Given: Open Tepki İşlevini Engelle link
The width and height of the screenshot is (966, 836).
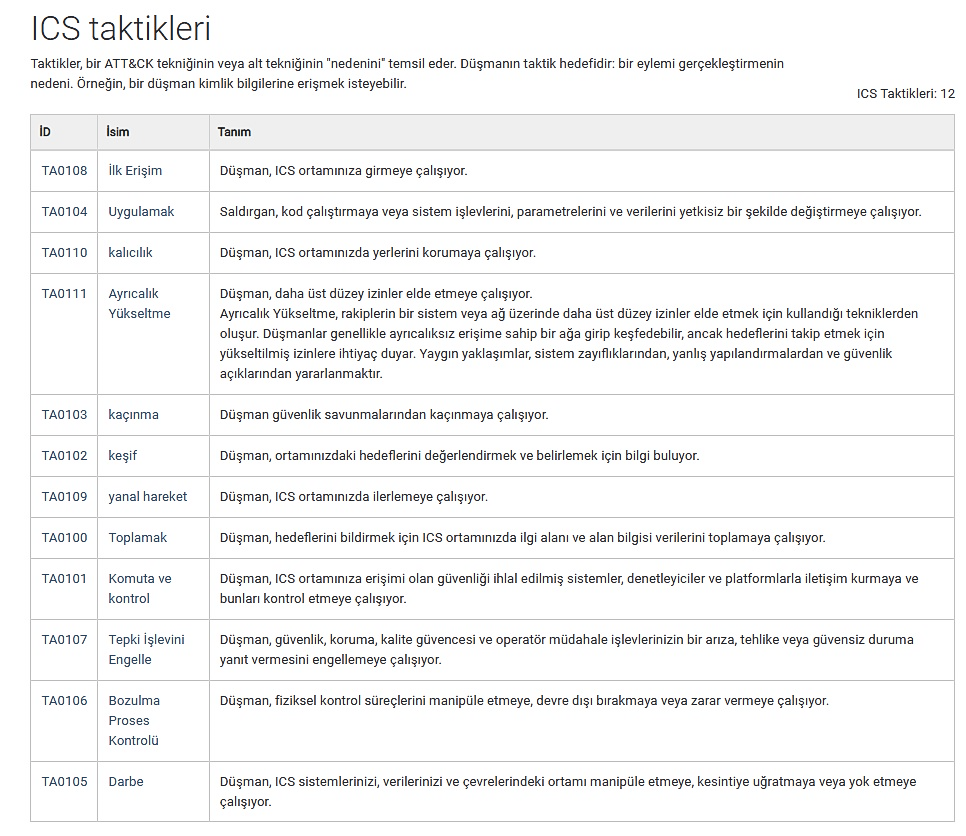Looking at the screenshot, I should click(x=146, y=649).
